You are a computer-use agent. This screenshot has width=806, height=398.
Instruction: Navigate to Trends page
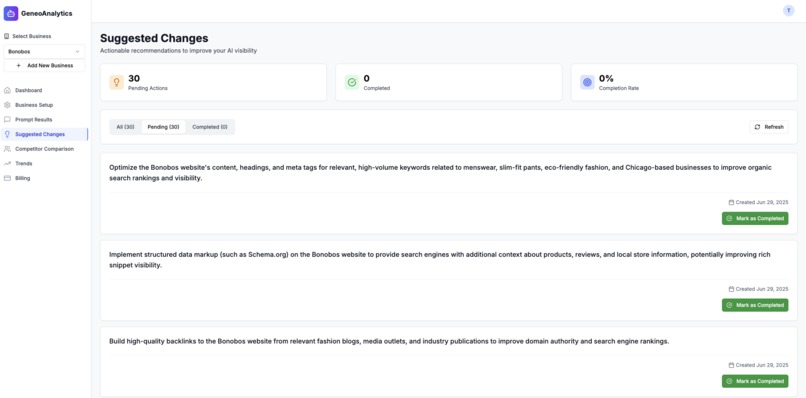(44, 164)
